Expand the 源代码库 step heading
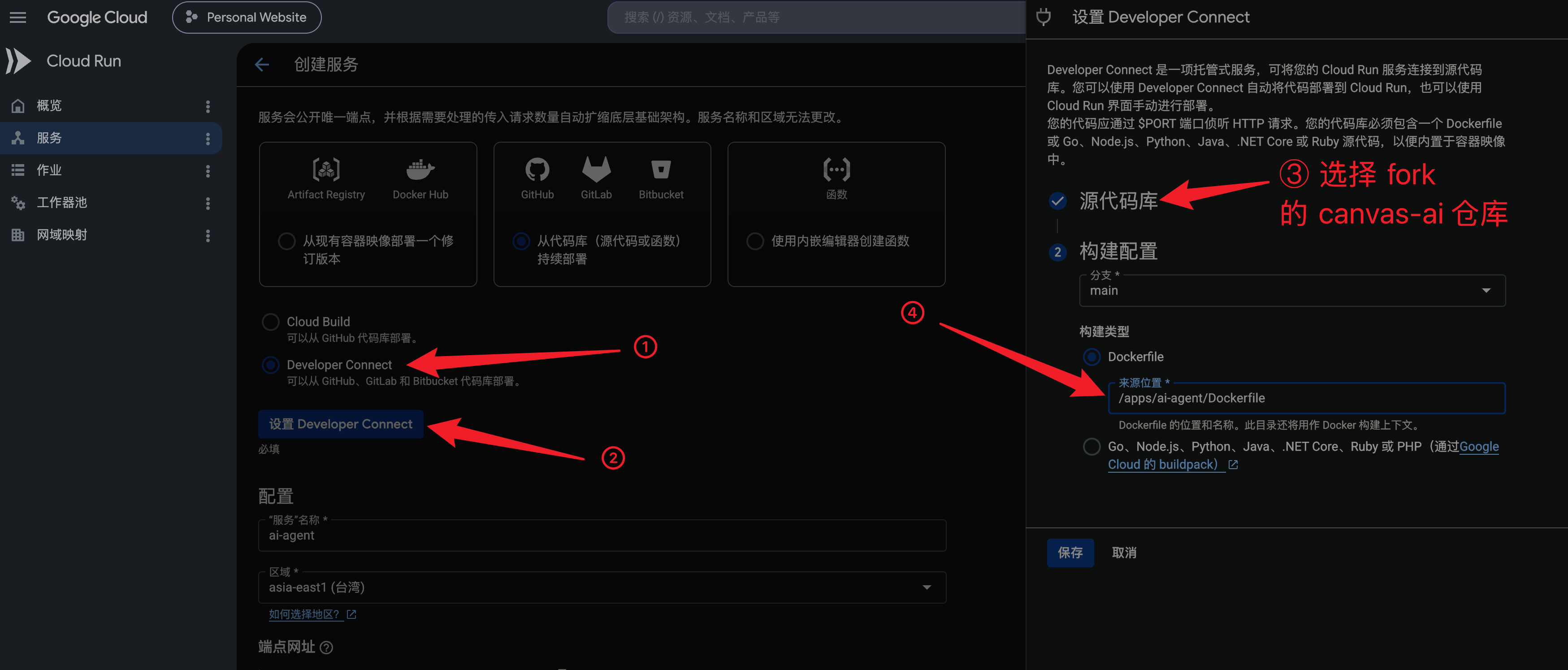The height and width of the screenshot is (670, 1568). coord(1118,200)
